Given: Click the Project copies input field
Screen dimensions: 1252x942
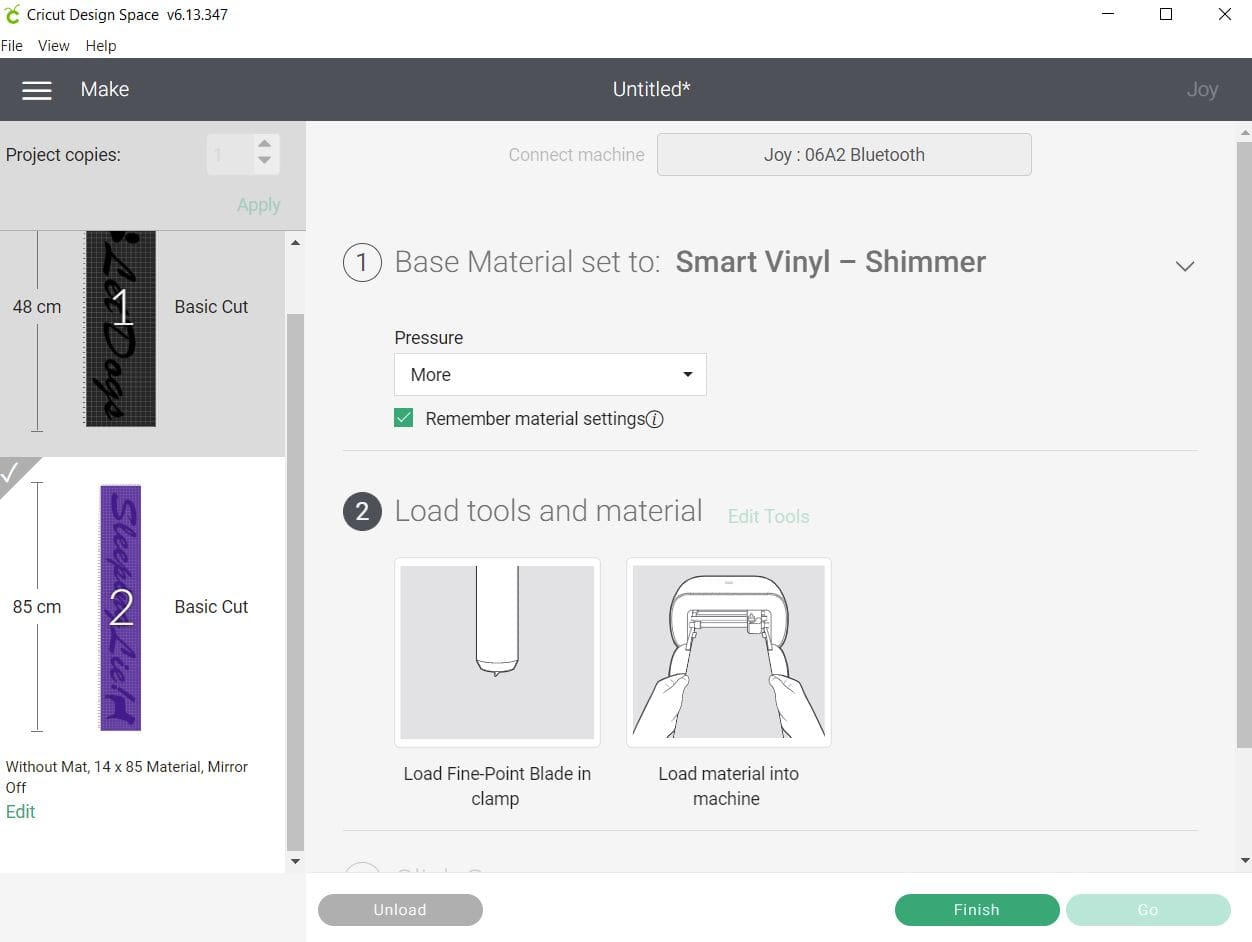Looking at the screenshot, I should click(x=231, y=155).
